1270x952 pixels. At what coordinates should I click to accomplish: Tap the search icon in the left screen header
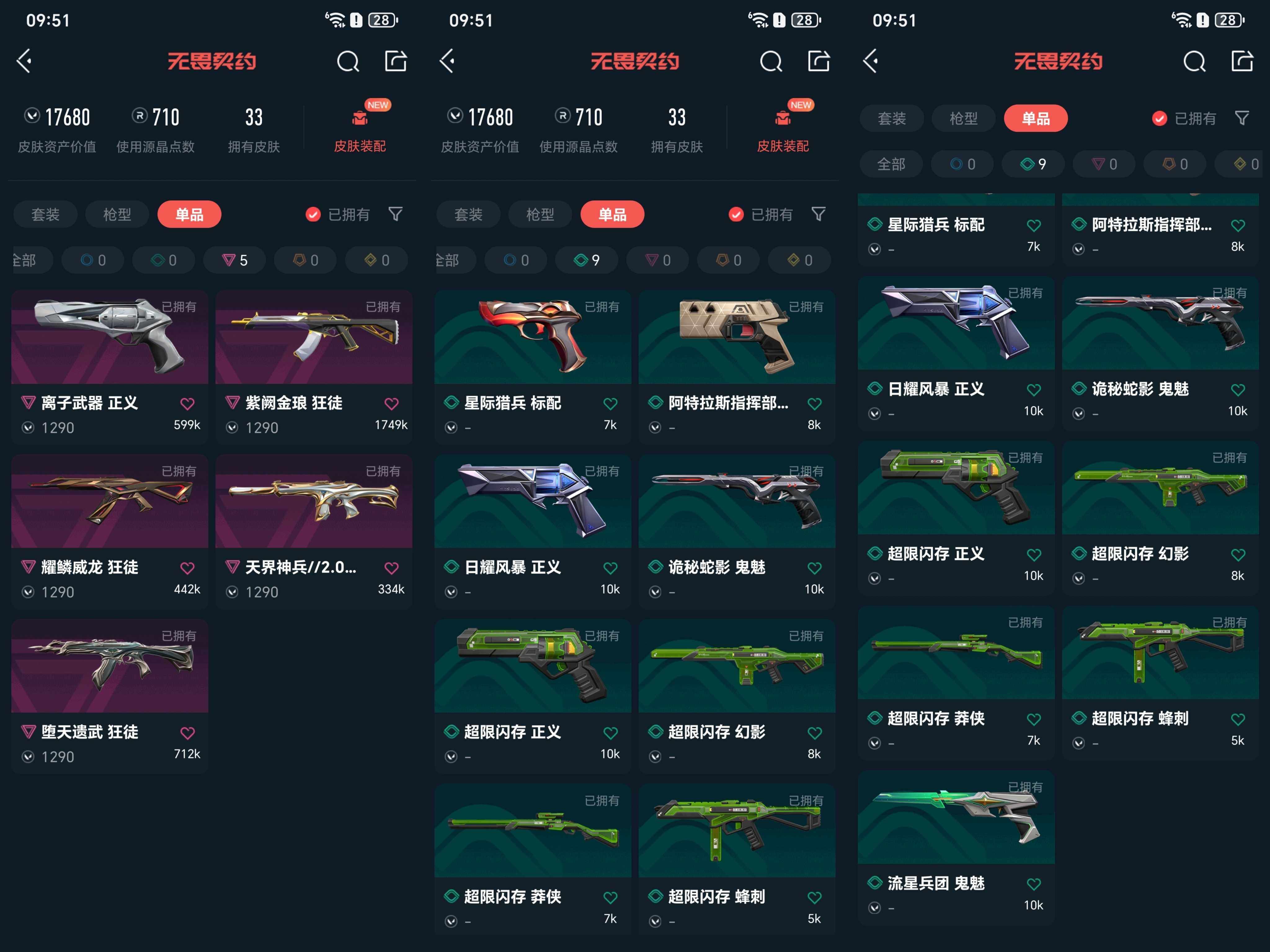pos(348,61)
